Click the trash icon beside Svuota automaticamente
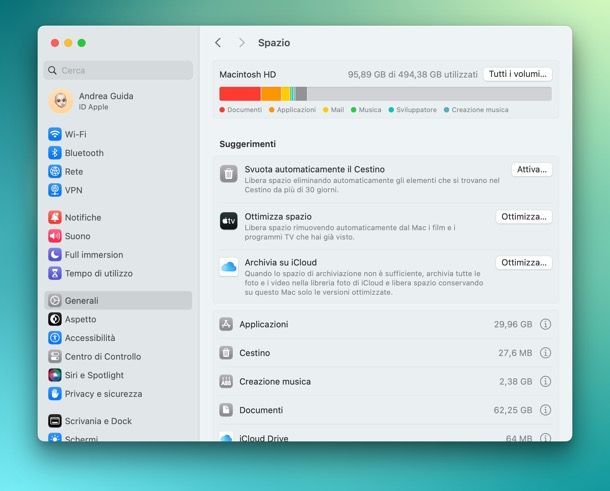 (229, 174)
